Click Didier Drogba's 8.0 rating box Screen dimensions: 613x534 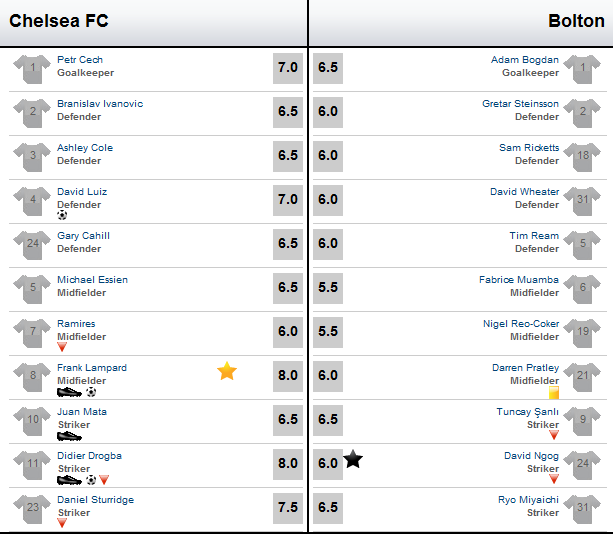(x=288, y=463)
